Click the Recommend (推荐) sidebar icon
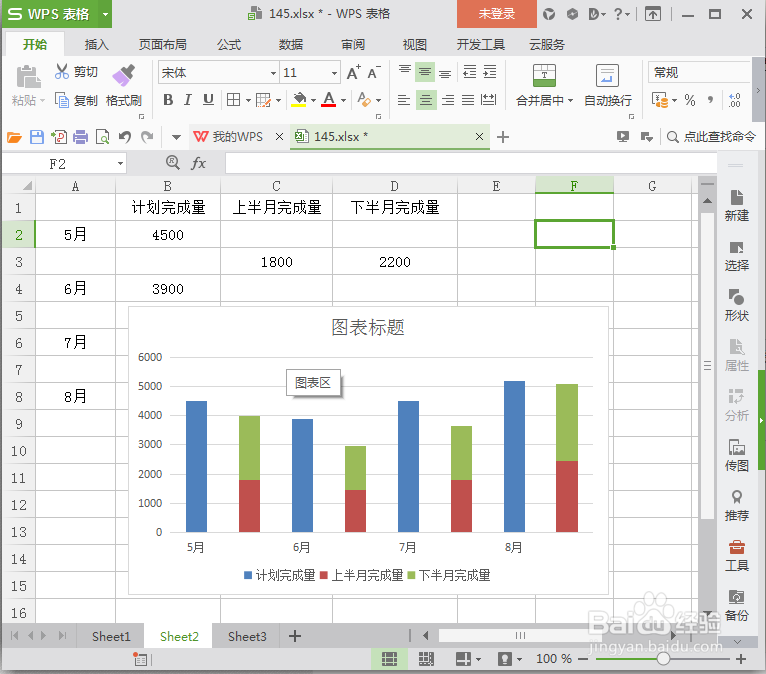Viewport: 766px width, 674px height. pos(736,497)
